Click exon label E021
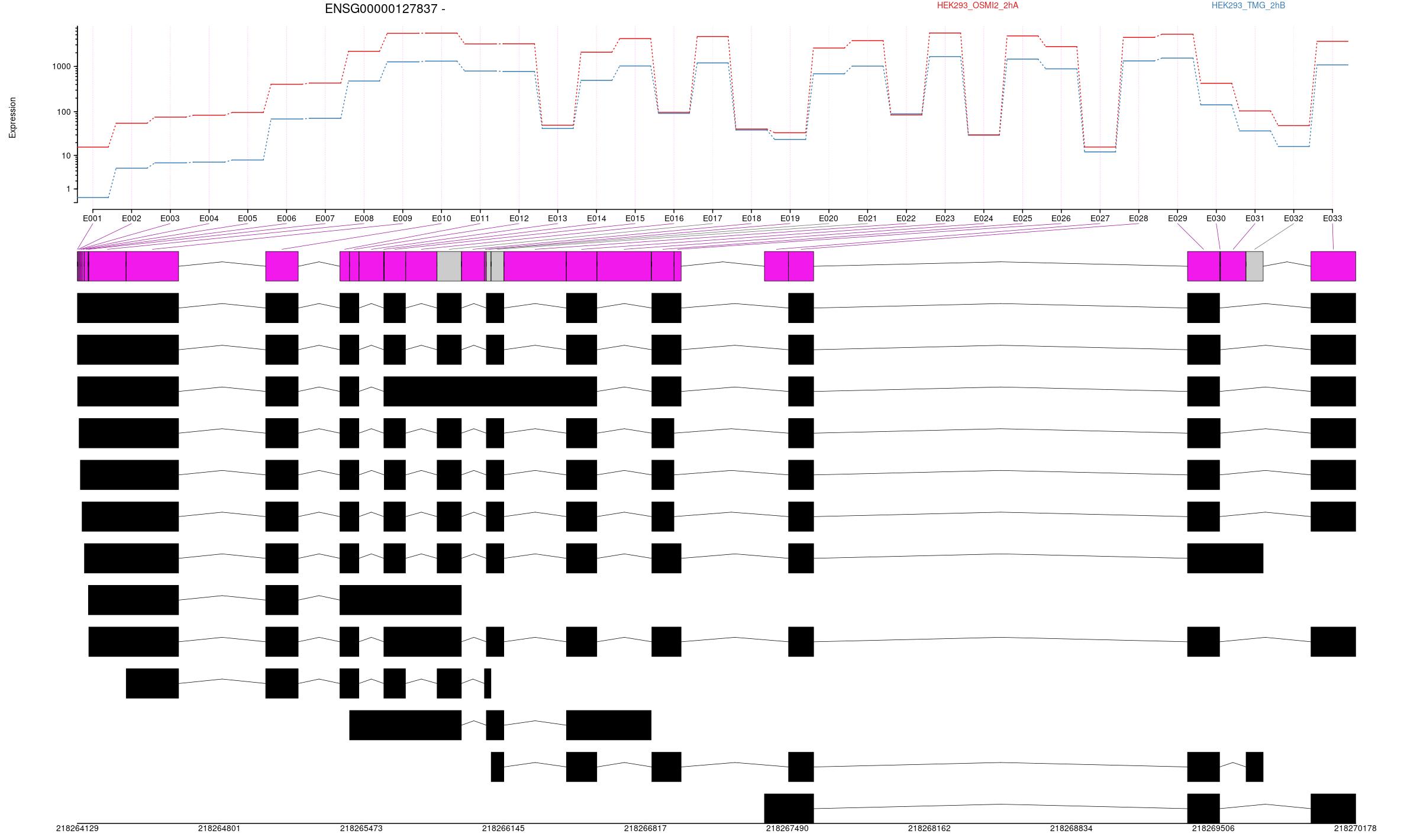 click(x=867, y=218)
